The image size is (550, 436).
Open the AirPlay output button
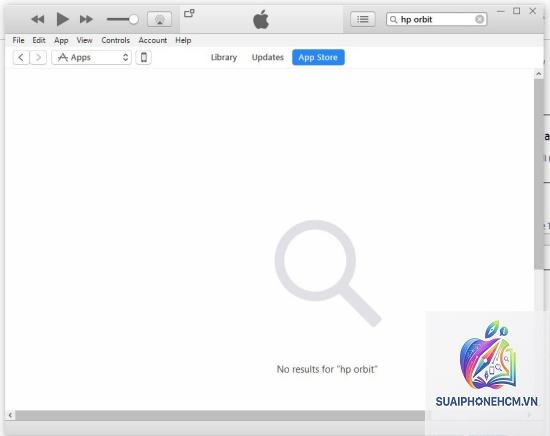(160, 19)
